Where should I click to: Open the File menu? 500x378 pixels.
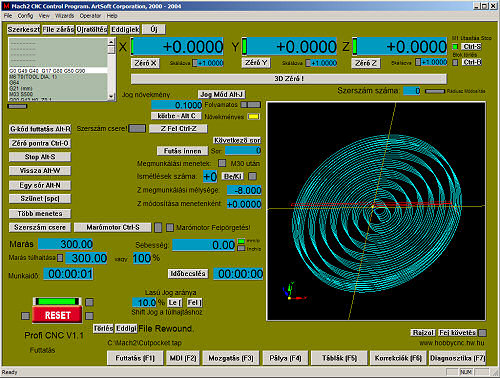(x=8, y=16)
